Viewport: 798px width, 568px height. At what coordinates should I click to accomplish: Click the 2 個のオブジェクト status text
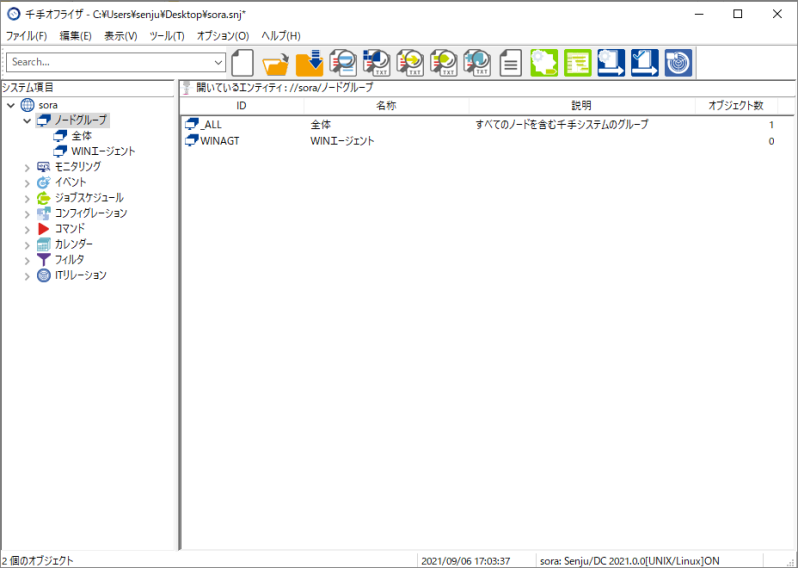tap(38, 561)
